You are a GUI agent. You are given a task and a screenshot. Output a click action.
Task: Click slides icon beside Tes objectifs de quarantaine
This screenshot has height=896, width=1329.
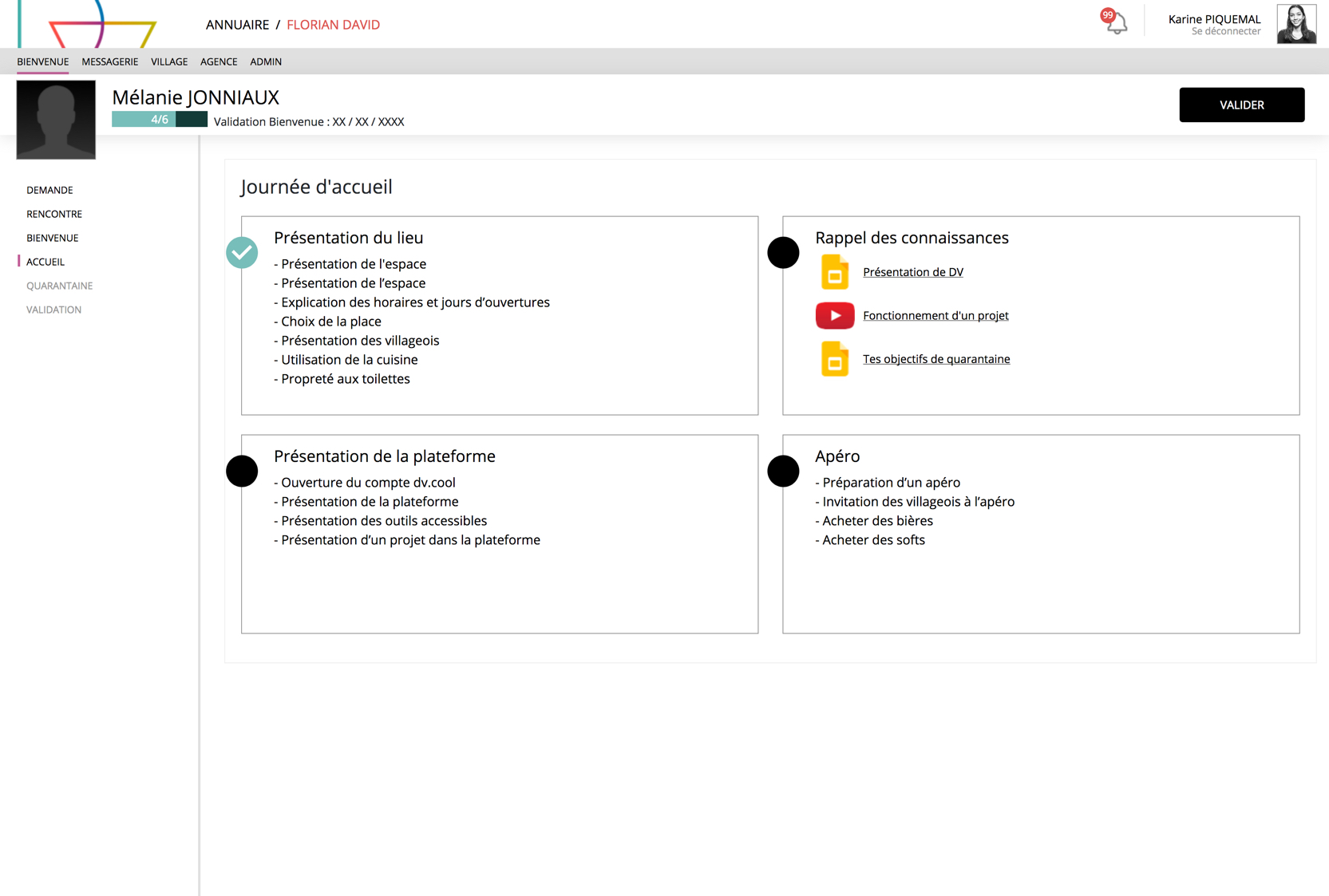tap(834, 359)
